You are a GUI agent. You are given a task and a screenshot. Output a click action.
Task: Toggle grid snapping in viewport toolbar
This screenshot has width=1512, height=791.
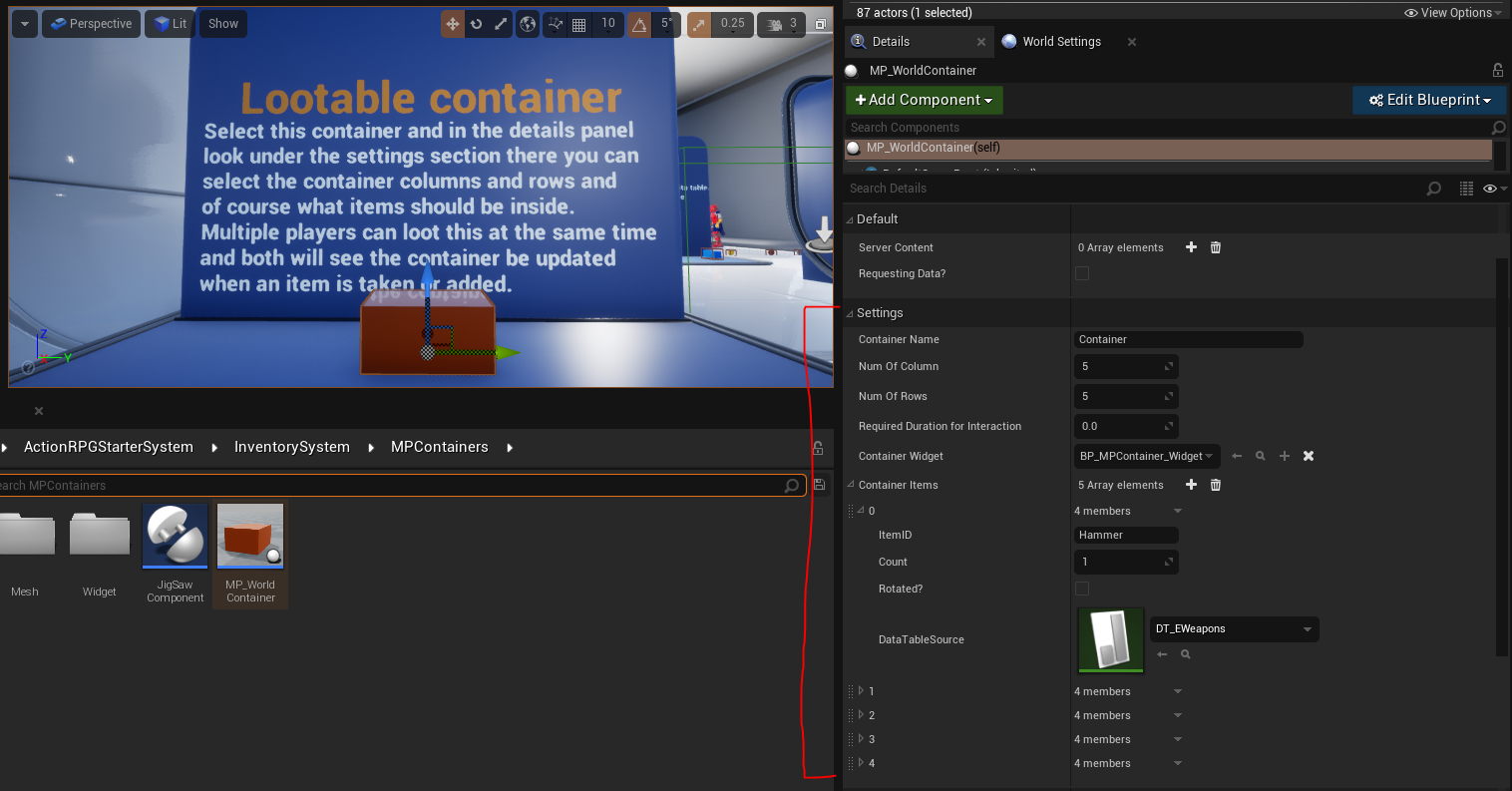(x=578, y=24)
